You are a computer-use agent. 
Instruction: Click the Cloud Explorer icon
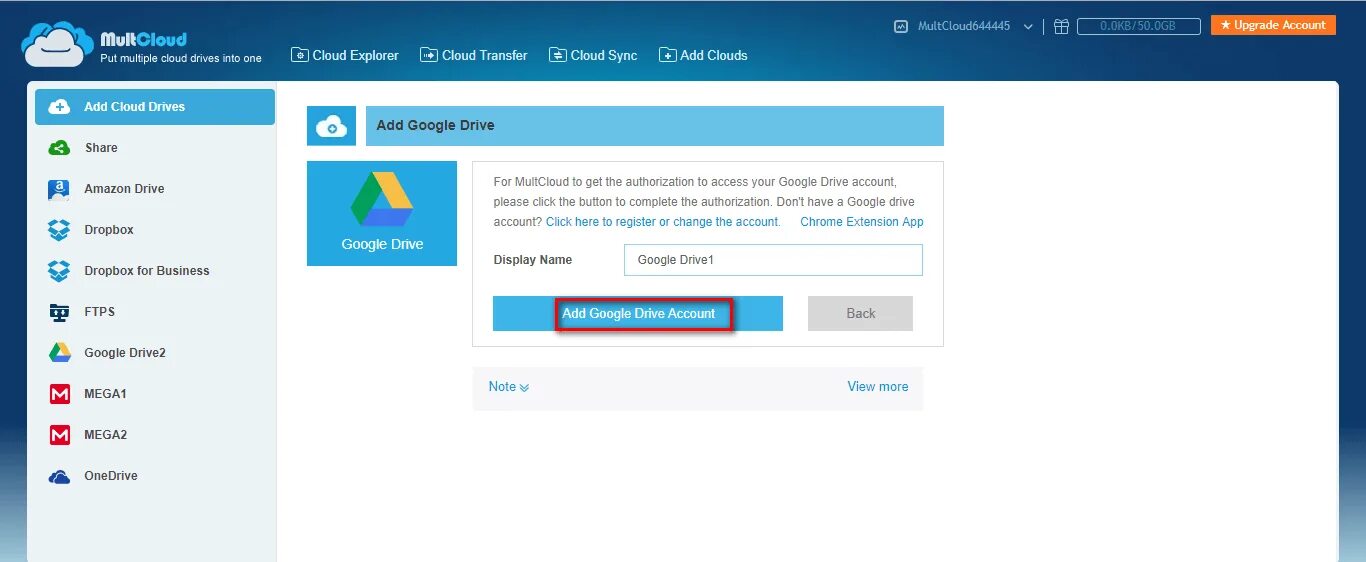[300, 55]
